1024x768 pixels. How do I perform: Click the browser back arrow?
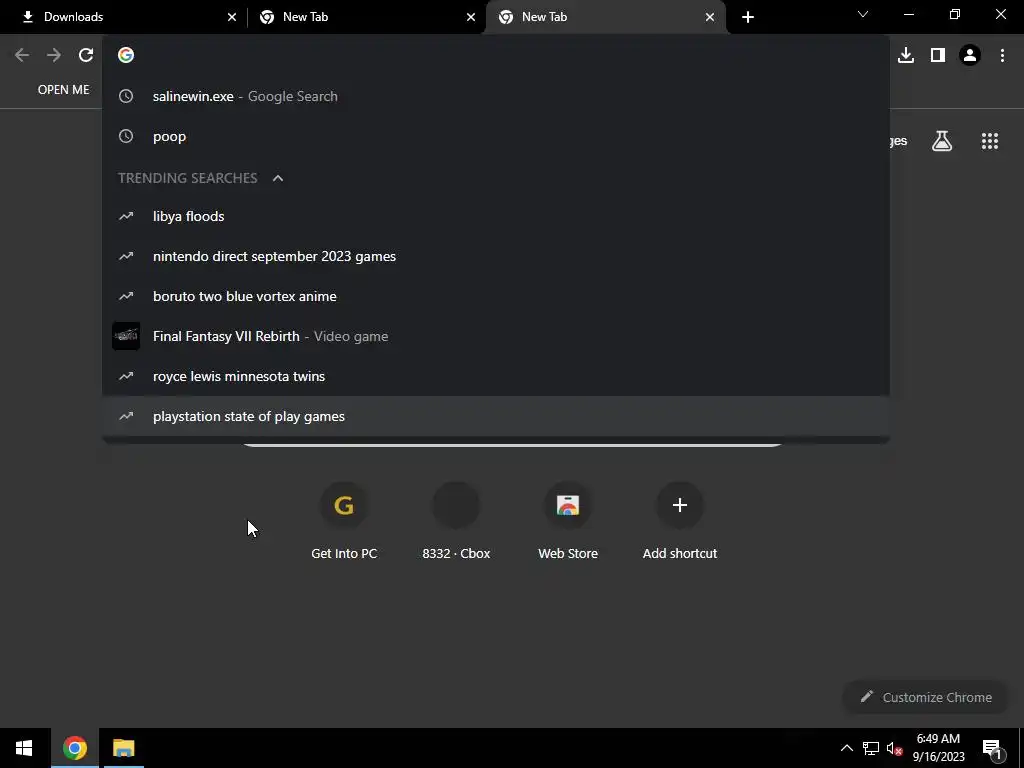(x=22, y=56)
